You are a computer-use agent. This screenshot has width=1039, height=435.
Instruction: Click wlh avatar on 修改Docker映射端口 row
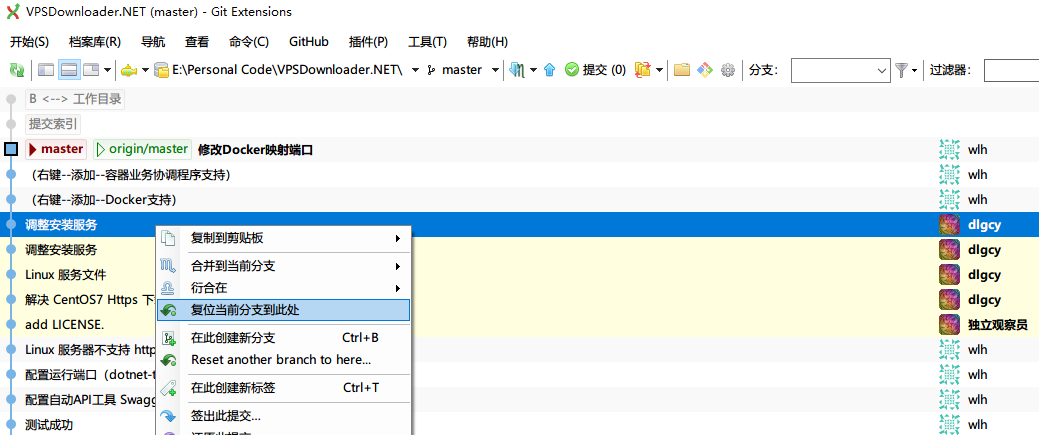[x=950, y=149]
